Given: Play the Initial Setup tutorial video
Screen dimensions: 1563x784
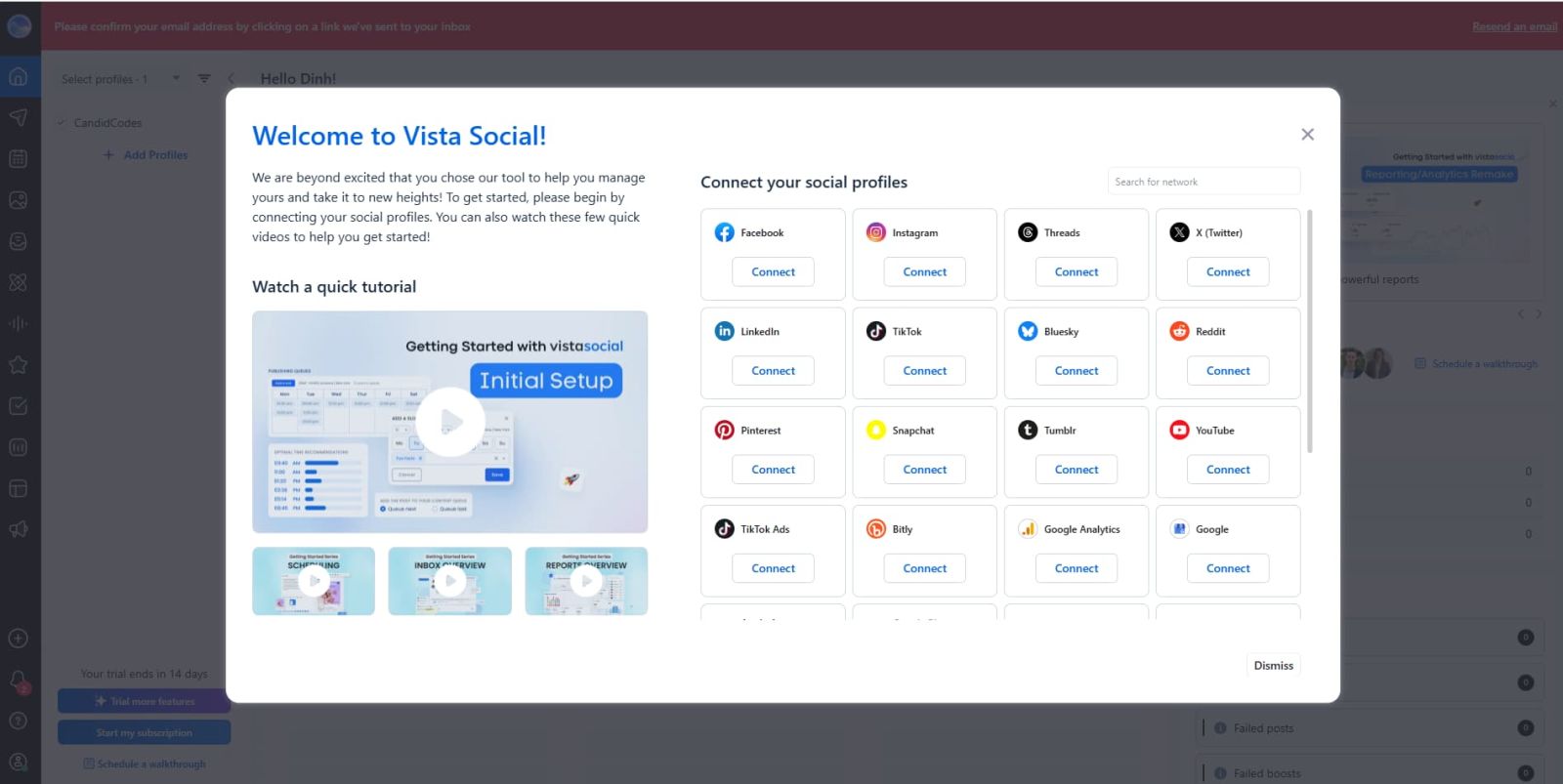Looking at the screenshot, I should pyautogui.click(x=450, y=422).
